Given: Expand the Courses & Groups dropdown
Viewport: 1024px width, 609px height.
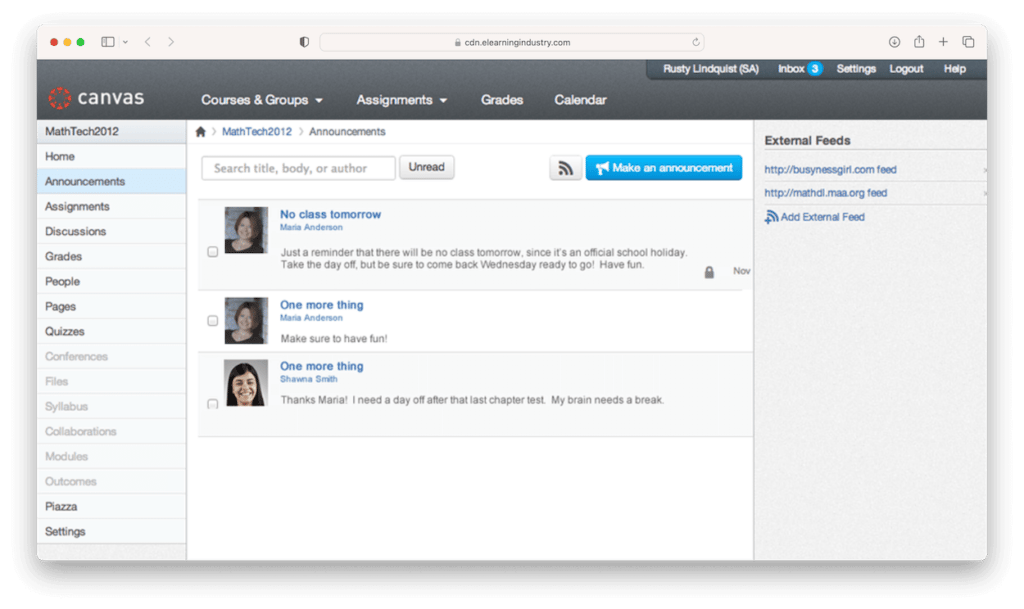Looking at the screenshot, I should coord(262,100).
